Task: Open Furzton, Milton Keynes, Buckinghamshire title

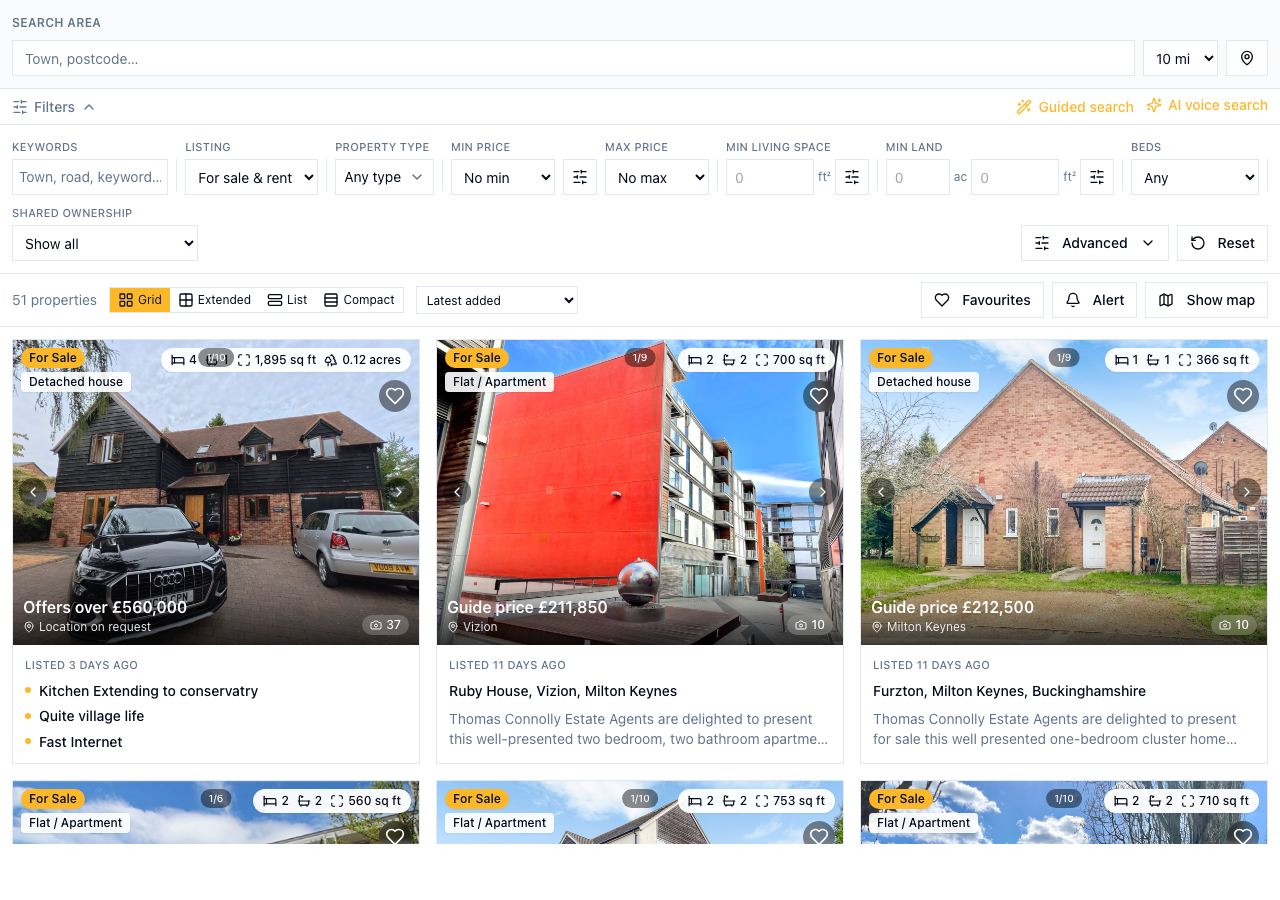Action: pyautogui.click(x=1009, y=691)
